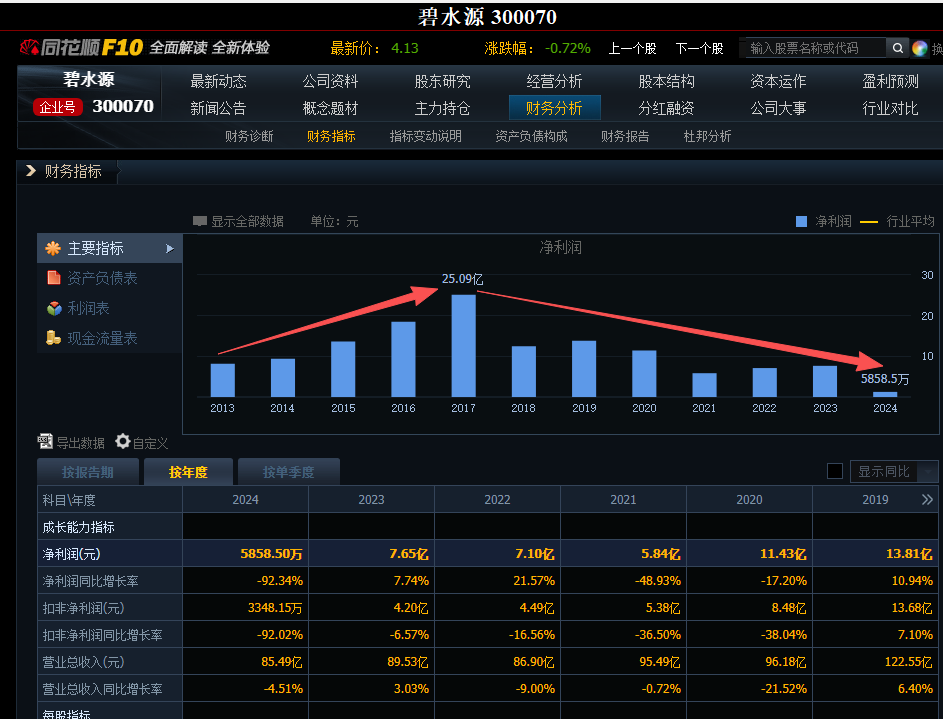Switch to the 财务指标 sub-tab
The height and width of the screenshot is (719, 943).
331,136
